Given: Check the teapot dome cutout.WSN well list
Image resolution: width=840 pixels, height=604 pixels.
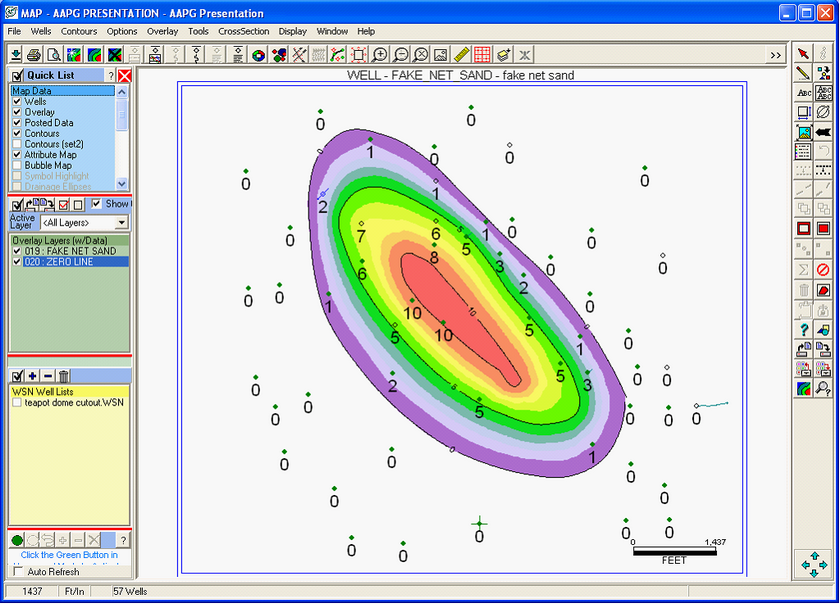Looking at the screenshot, I should [x=17, y=403].
